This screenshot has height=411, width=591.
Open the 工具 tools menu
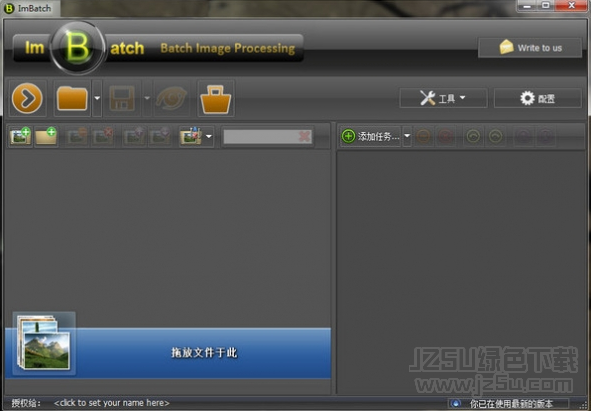443,98
